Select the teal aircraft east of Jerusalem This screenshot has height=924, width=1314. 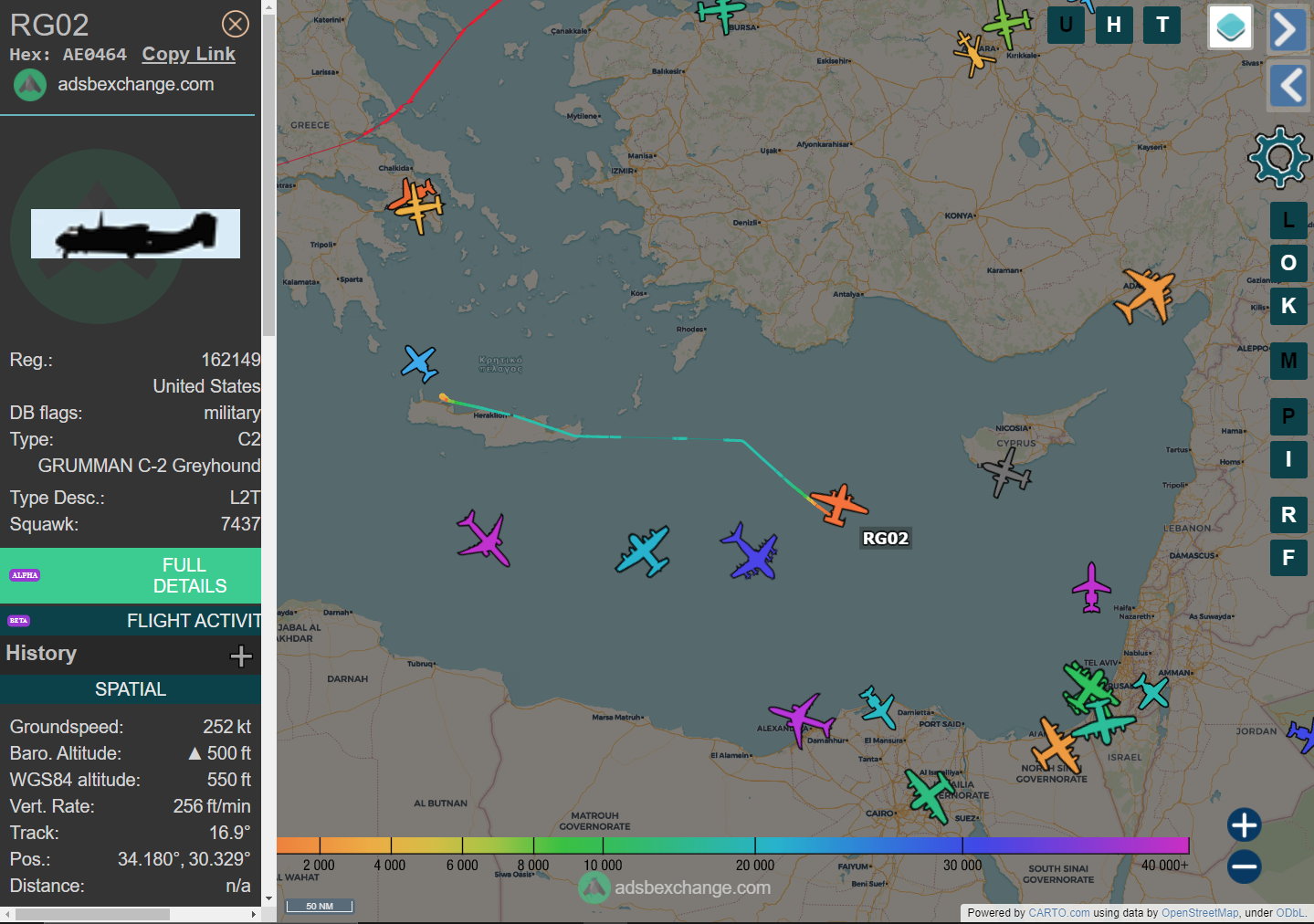click(1151, 691)
